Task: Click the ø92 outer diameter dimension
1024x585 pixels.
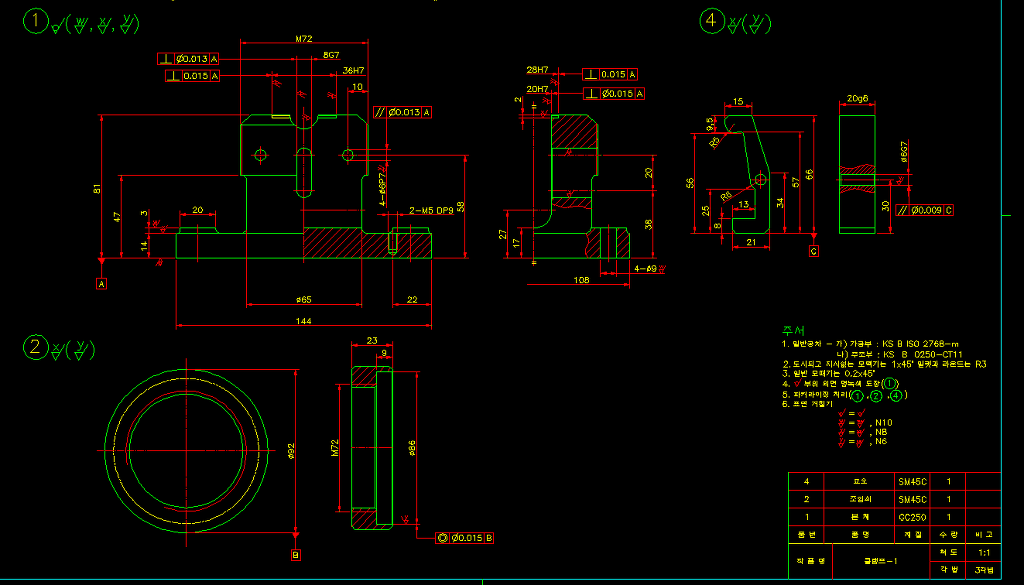Action: (291, 451)
